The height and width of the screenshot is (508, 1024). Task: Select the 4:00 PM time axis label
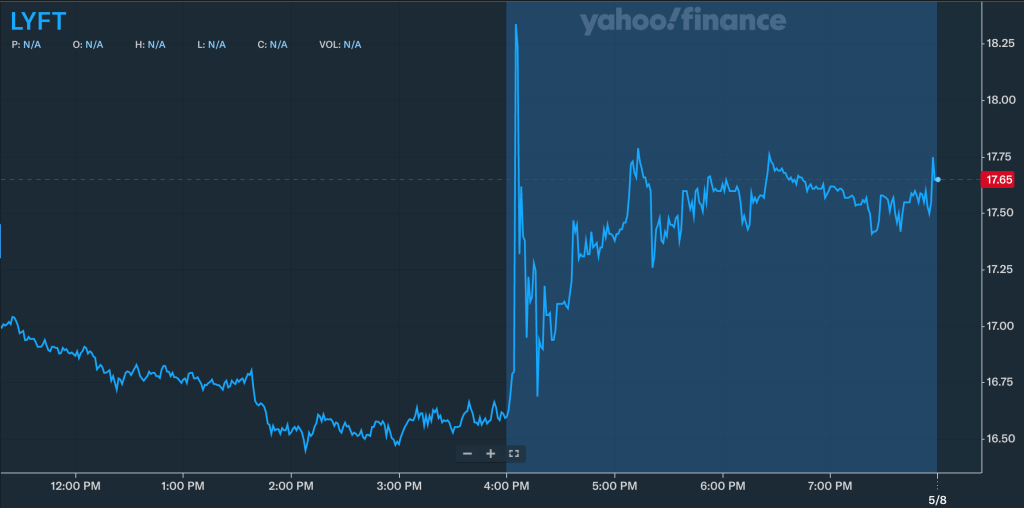pyautogui.click(x=507, y=486)
